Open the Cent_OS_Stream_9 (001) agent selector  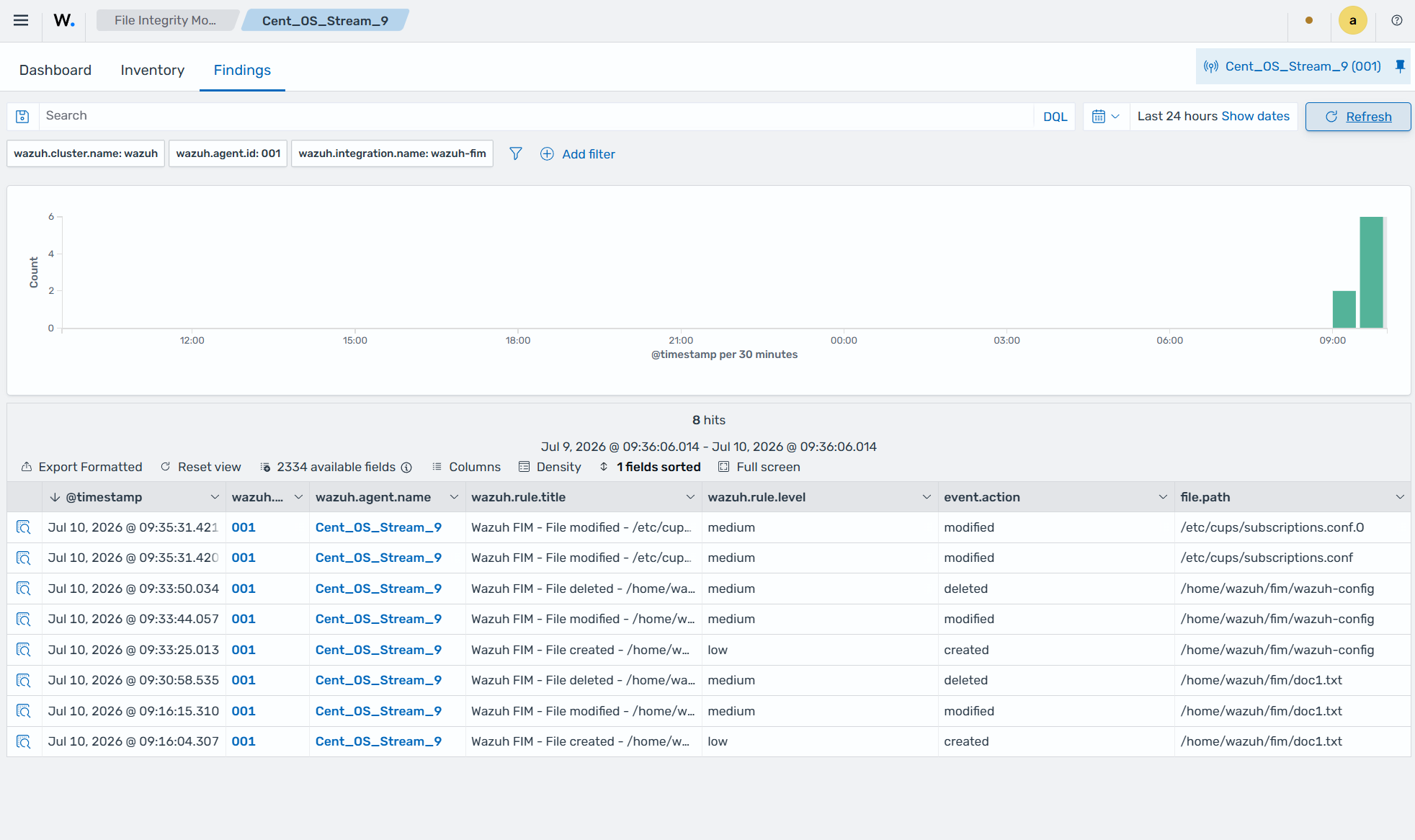point(1293,66)
